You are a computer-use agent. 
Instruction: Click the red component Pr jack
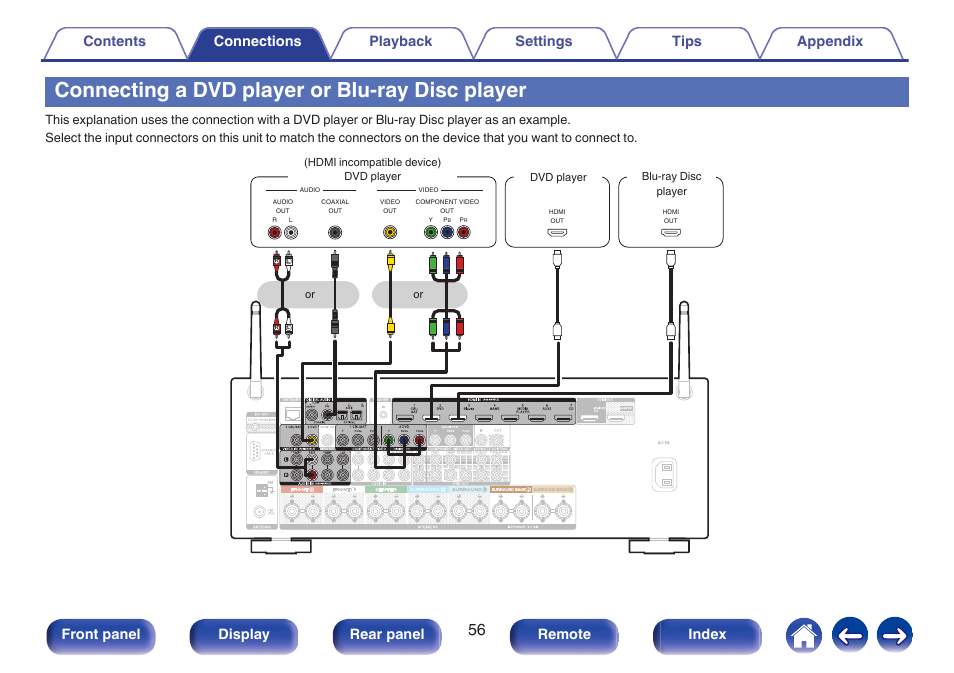(464, 232)
